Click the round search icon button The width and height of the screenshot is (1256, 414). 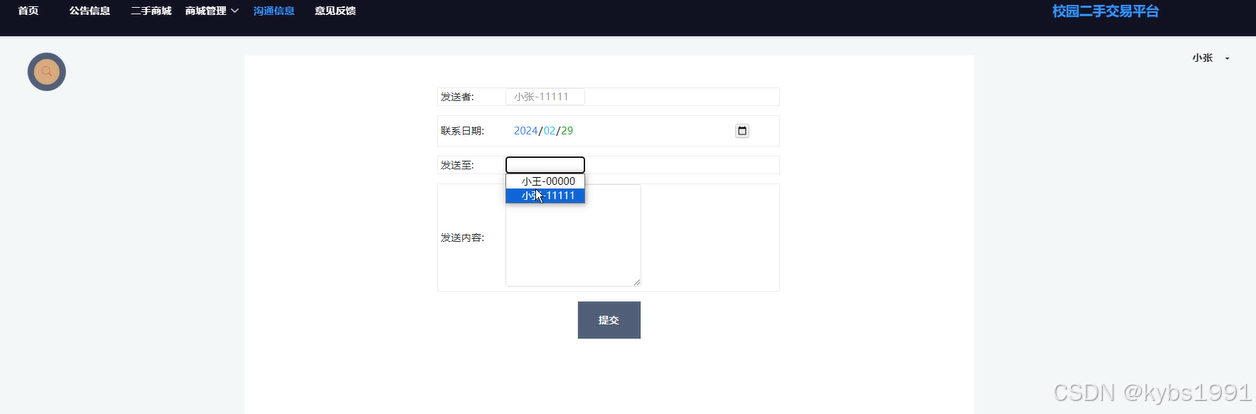tap(46, 72)
